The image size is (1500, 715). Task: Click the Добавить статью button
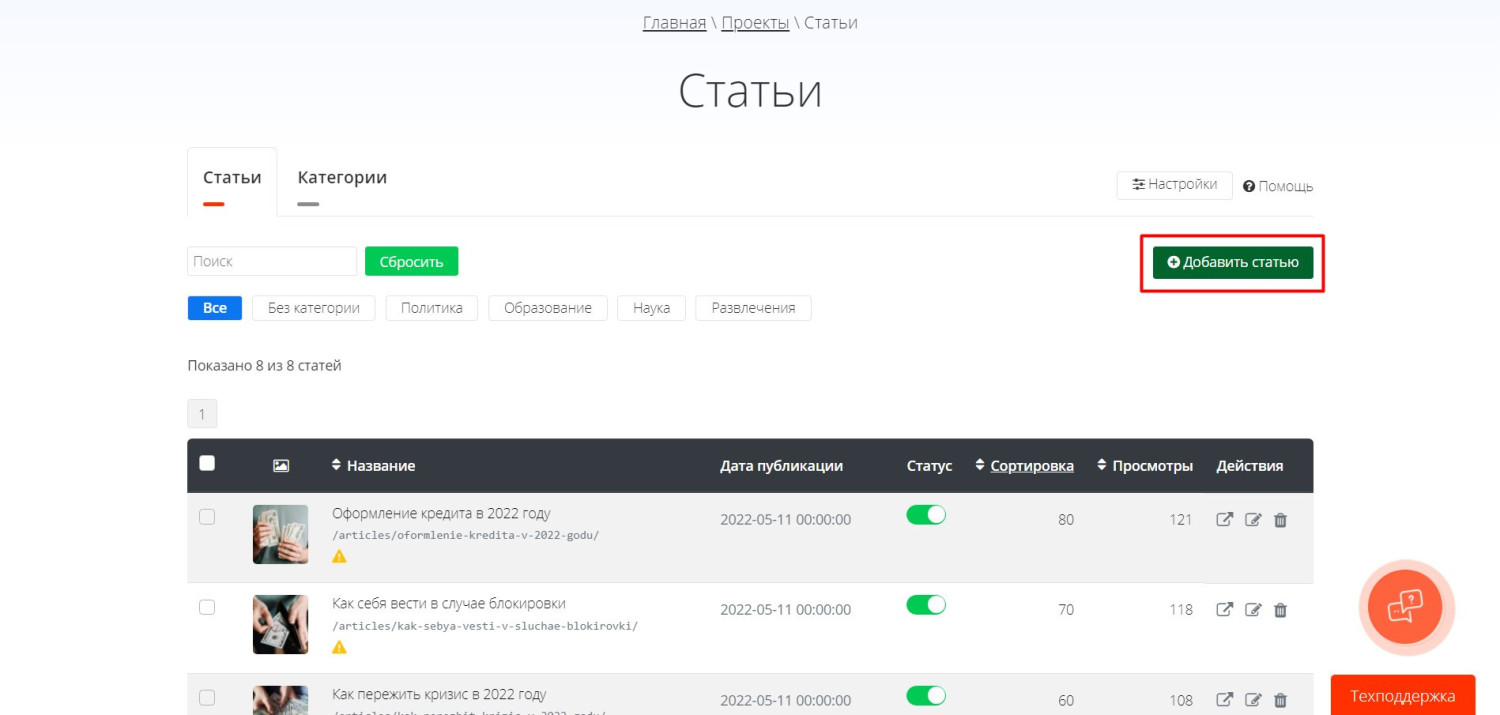(x=1232, y=262)
